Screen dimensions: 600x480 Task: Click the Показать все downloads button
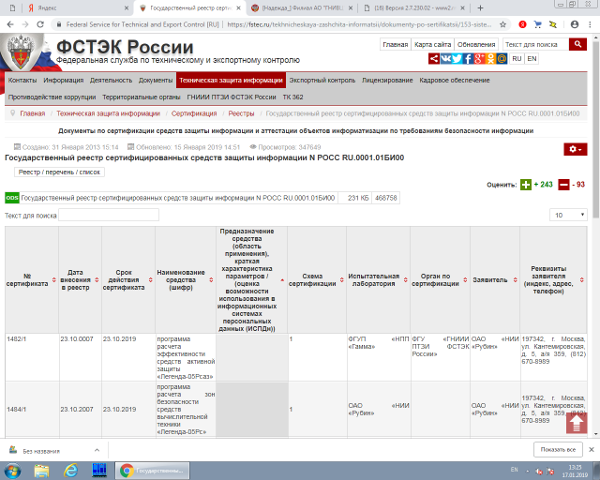click(x=558, y=450)
